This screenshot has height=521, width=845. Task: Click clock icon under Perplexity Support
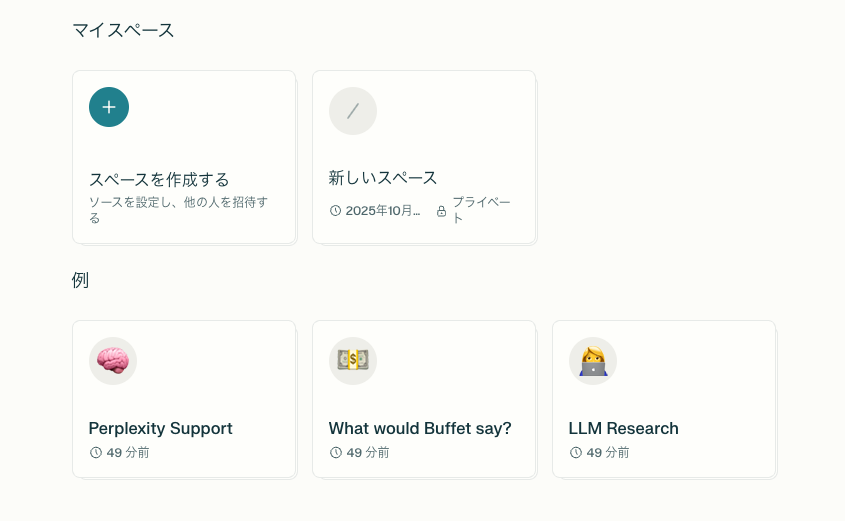96,453
